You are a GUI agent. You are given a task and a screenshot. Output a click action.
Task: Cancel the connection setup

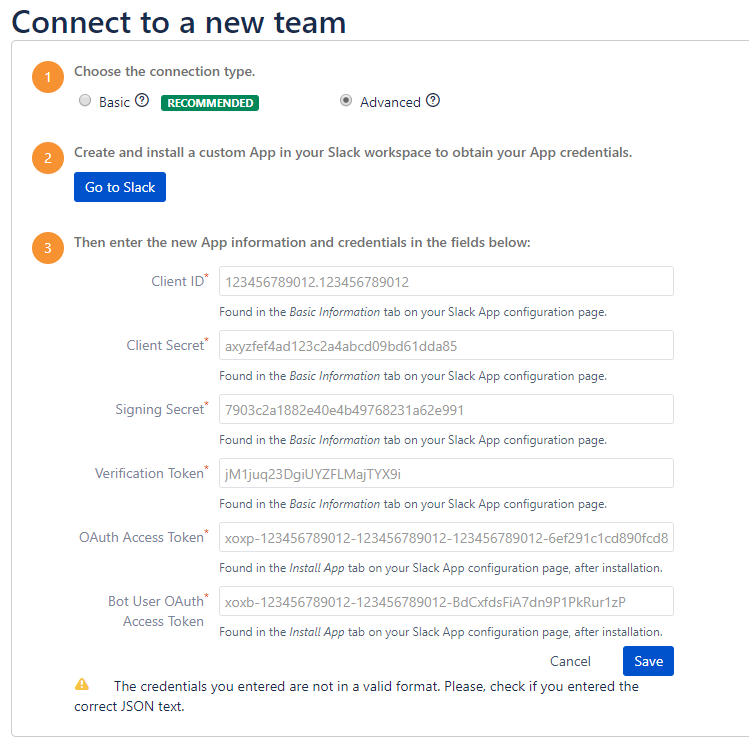click(x=570, y=661)
